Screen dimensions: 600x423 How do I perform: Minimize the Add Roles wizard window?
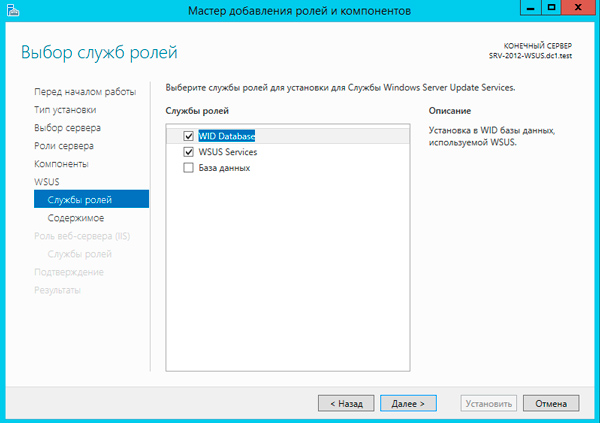525,8
